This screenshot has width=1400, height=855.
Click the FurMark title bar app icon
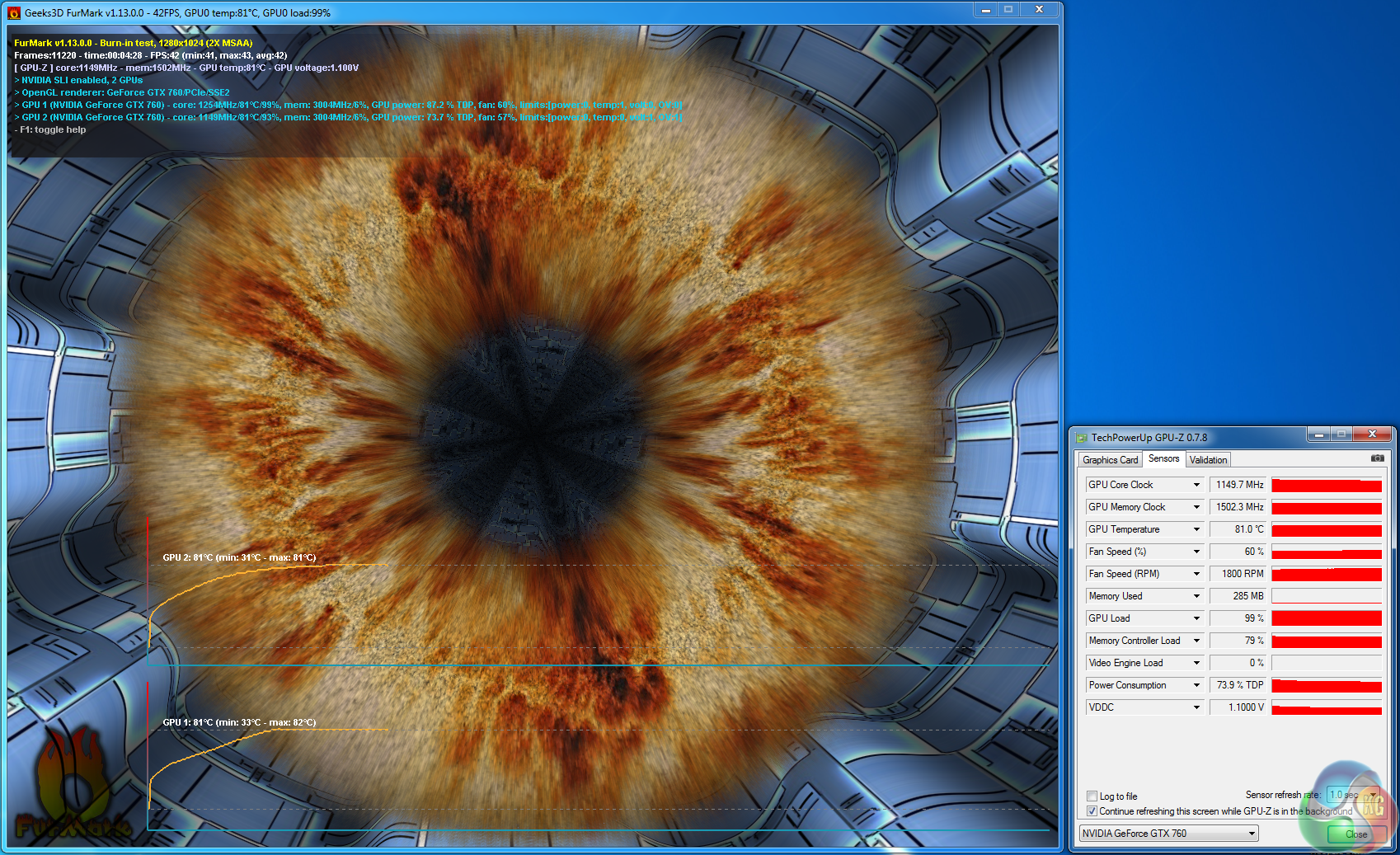click(14, 12)
